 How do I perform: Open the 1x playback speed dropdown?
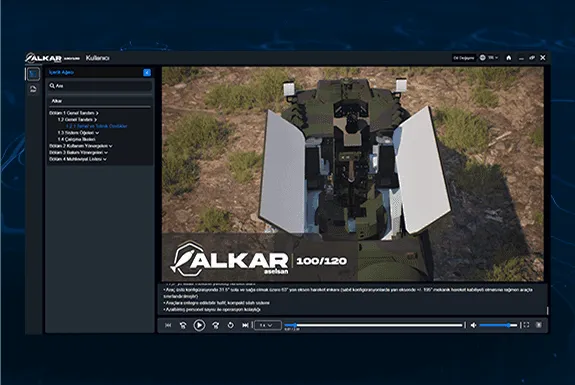267,325
